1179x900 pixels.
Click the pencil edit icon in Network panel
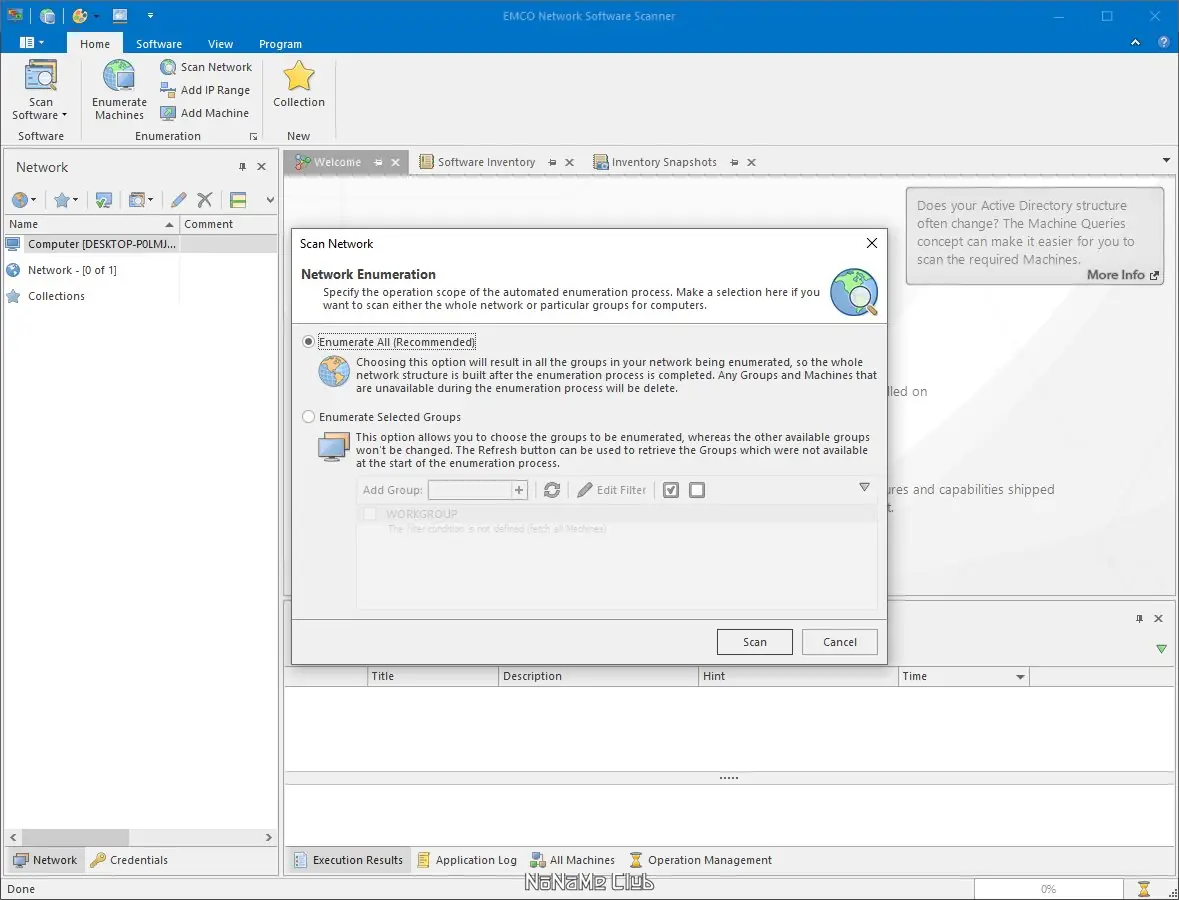pyautogui.click(x=178, y=200)
